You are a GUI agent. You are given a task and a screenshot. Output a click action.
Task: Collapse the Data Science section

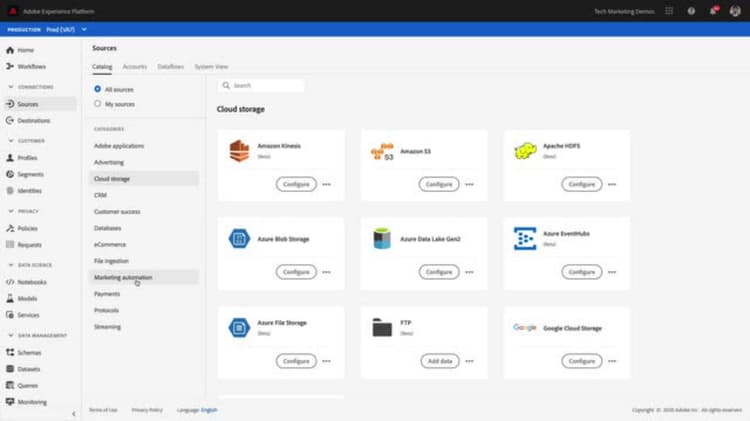[x=11, y=265]
